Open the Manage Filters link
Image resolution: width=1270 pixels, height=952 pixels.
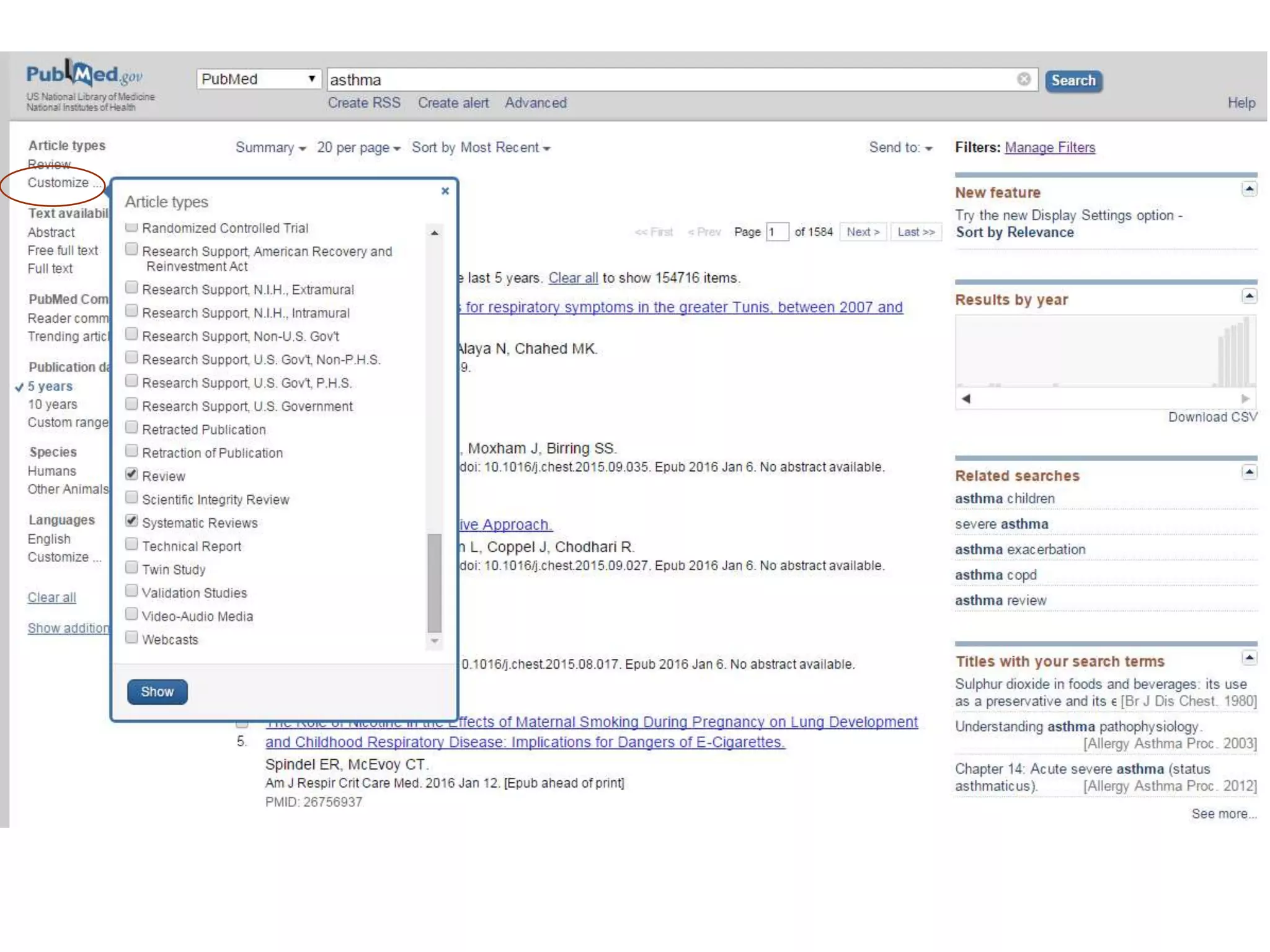tap(1049, 148)
